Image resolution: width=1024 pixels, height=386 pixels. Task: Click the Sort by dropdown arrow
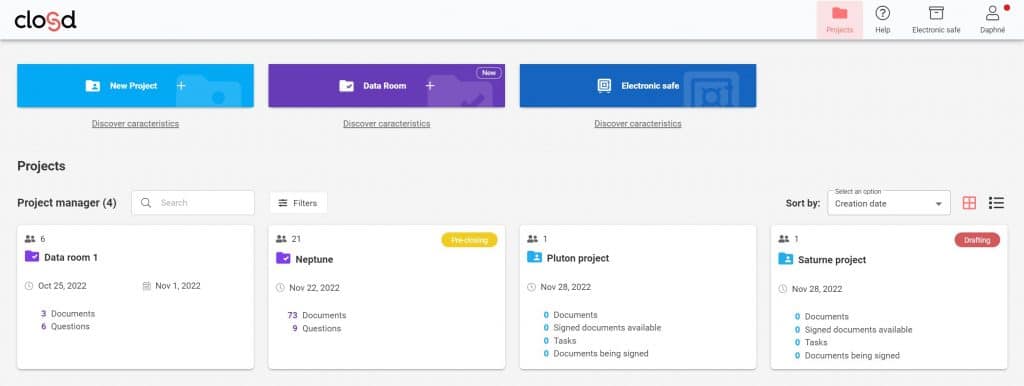tap(938, 204)
